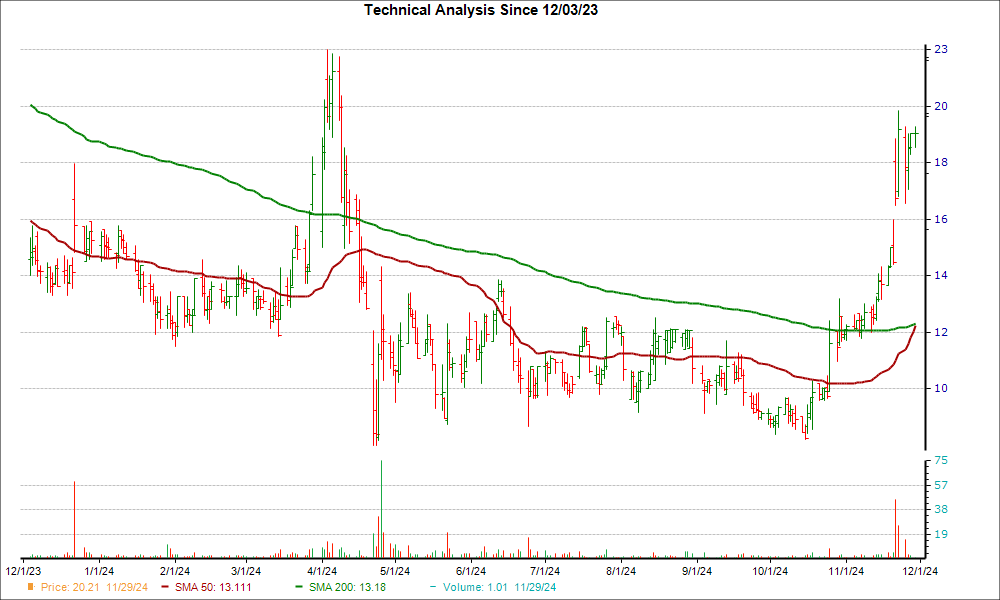
Task: Click the volume axis value 38
Action: [941, 509]
